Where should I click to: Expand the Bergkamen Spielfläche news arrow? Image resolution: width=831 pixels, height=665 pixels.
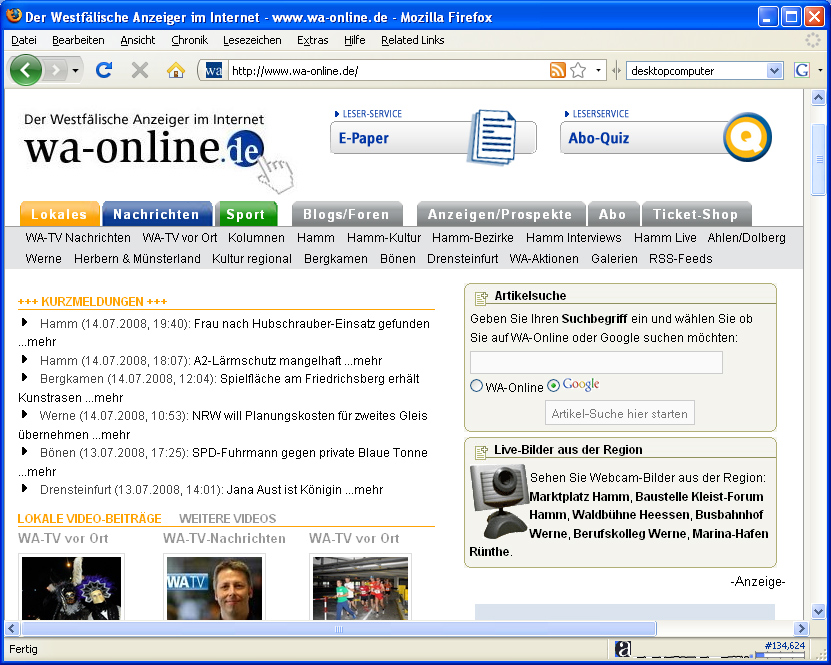24,377
